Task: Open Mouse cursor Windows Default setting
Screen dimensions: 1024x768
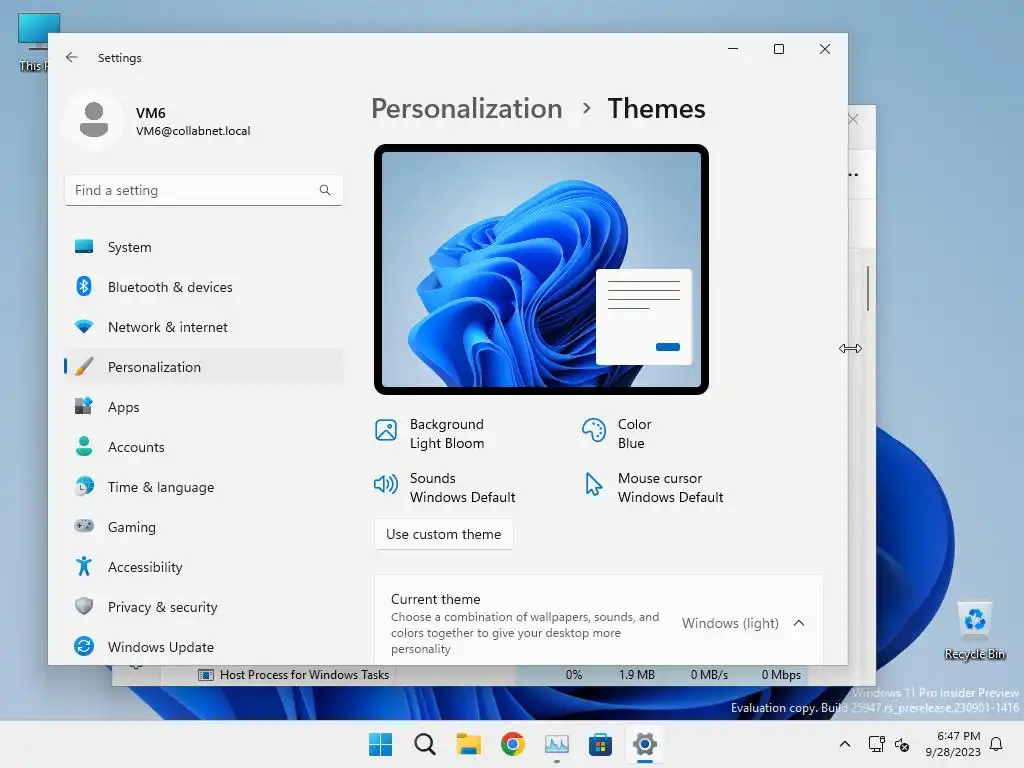Action: click(653, 488)
